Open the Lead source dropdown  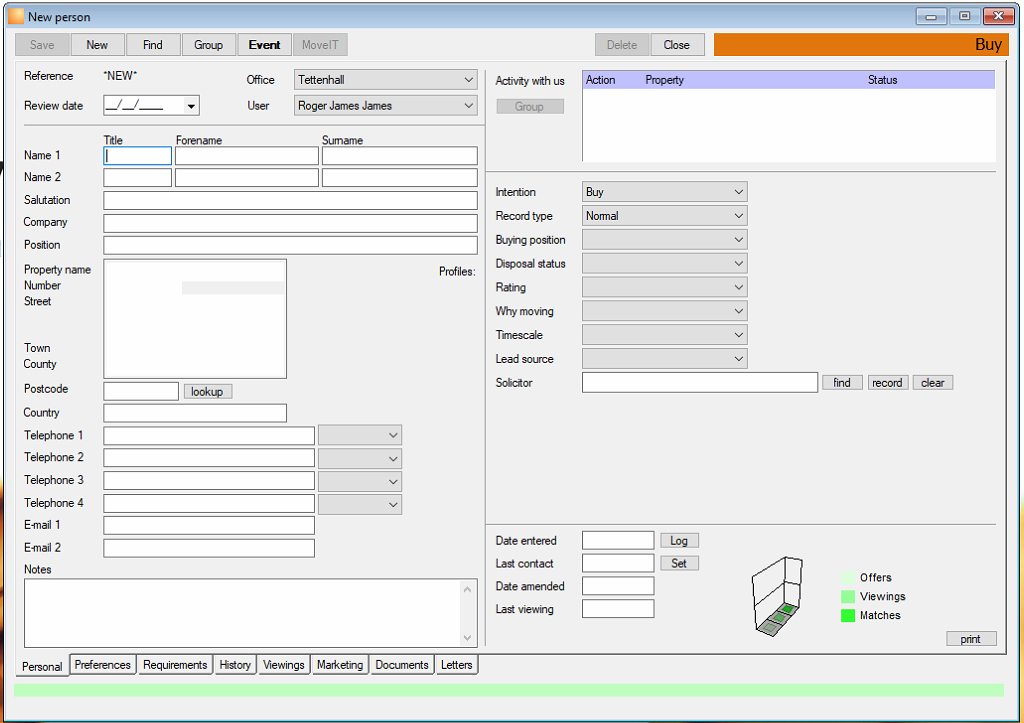click(x=664, y=359)
